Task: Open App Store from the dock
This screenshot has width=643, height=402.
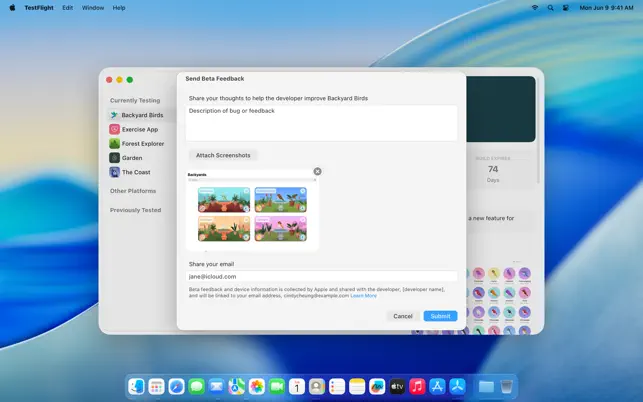Action: coord(437,386)
